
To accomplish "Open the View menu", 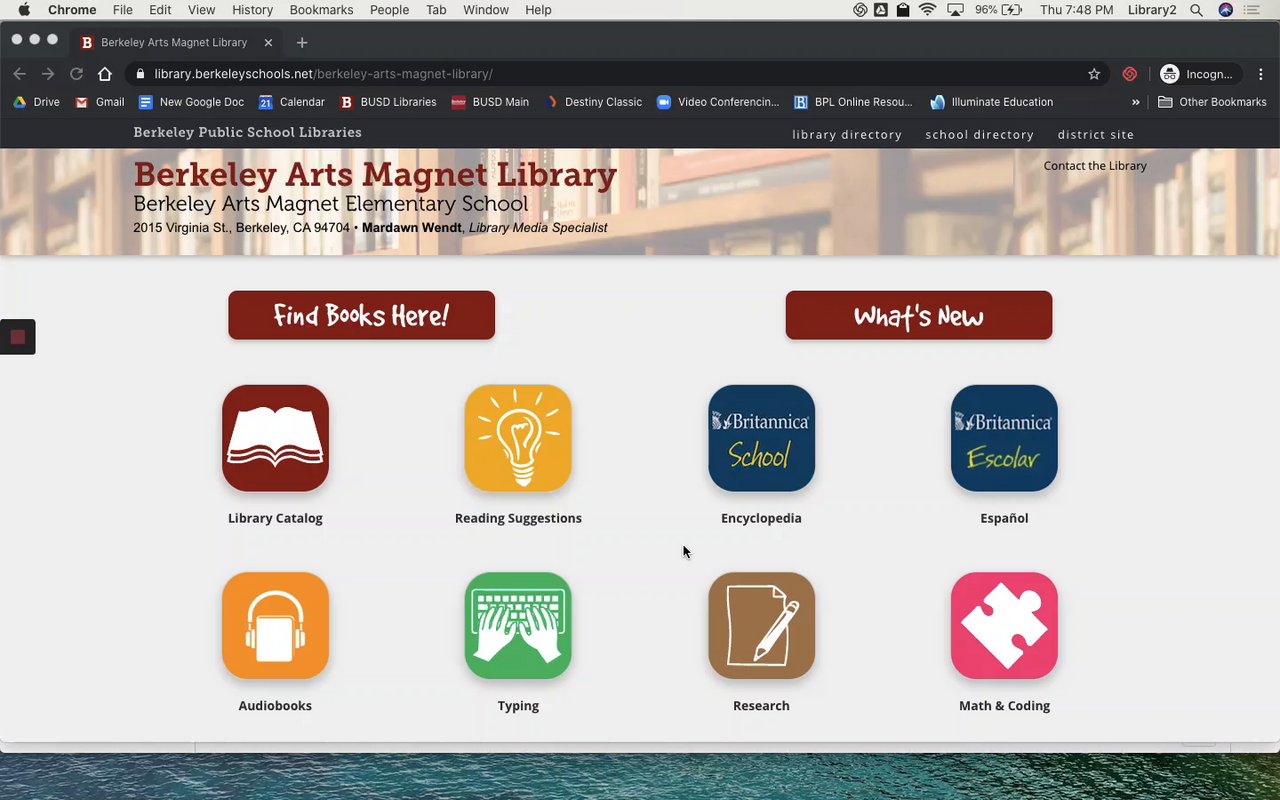I will point(201,10).
